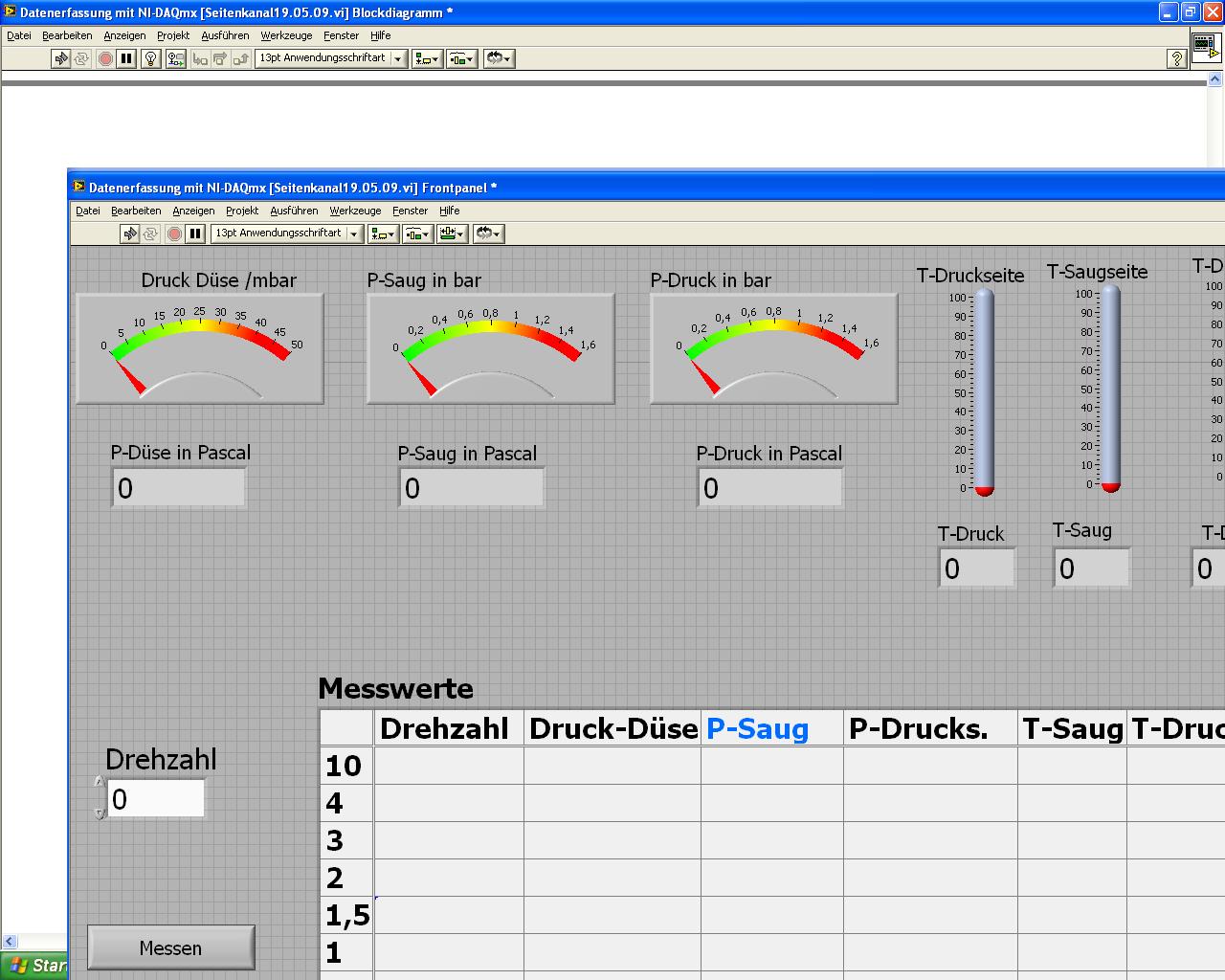Click Pause button in Blockdiagramm toolbar
Viewport: 1225px width, 980px height.
[x=126, y=58]
